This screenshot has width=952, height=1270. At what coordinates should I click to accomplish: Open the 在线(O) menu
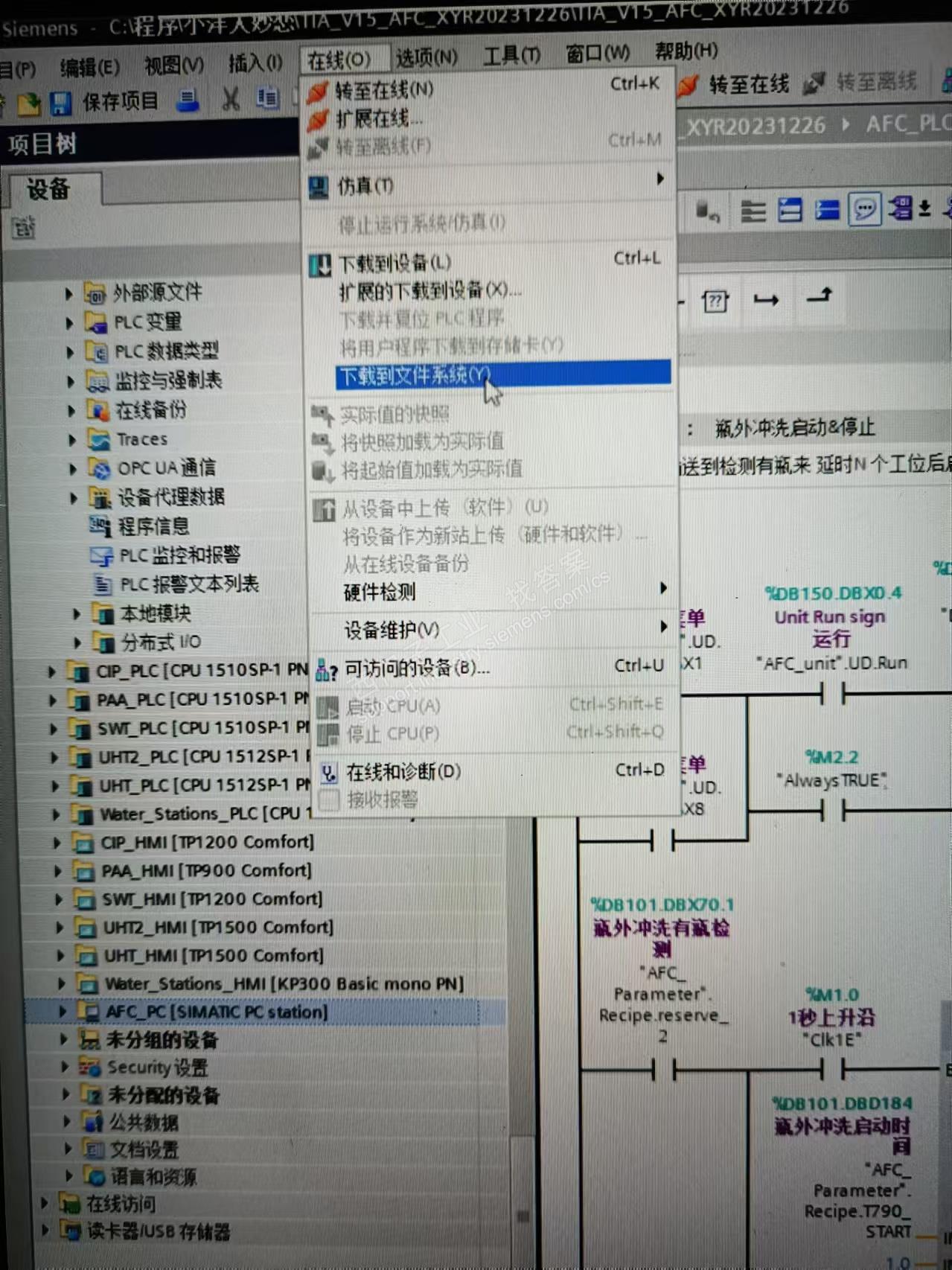tap(339, 60)
